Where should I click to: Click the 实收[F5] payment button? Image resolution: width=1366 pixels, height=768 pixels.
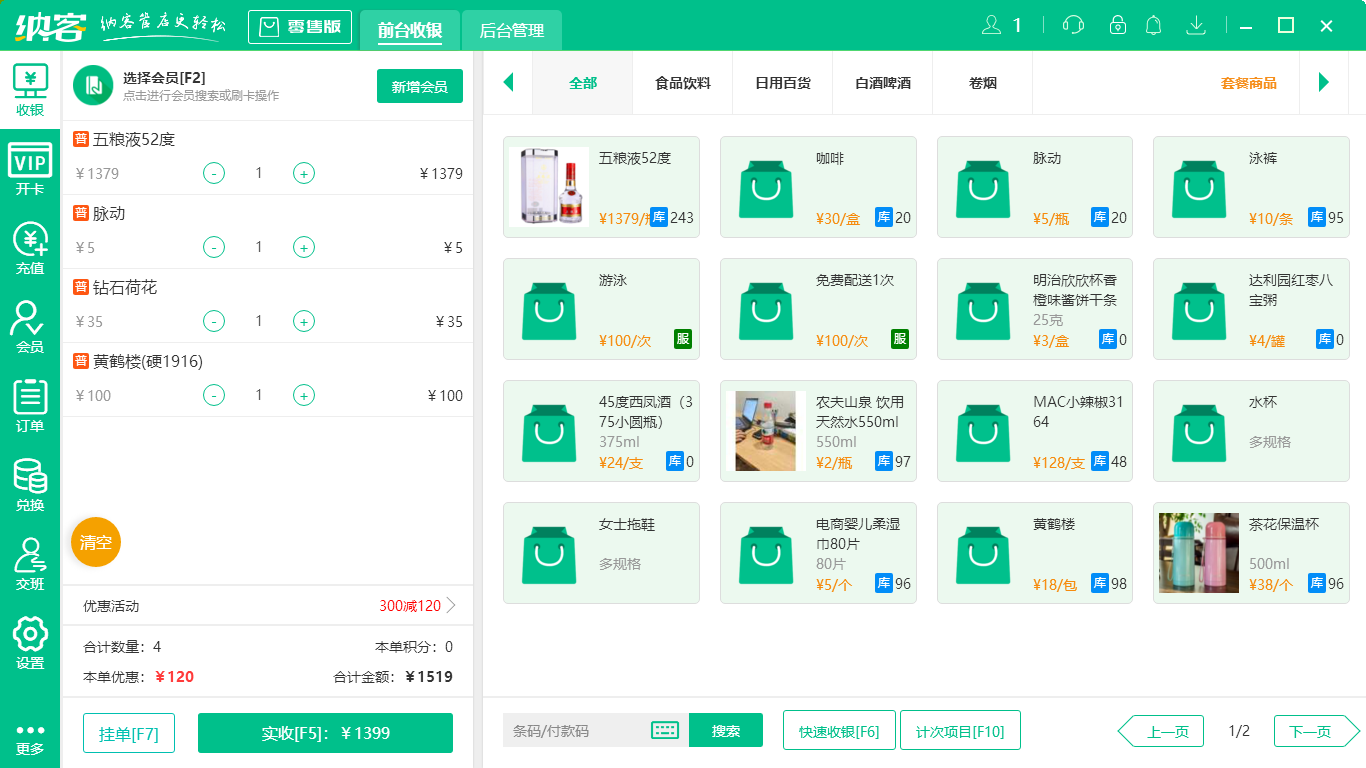click(324, 733)
